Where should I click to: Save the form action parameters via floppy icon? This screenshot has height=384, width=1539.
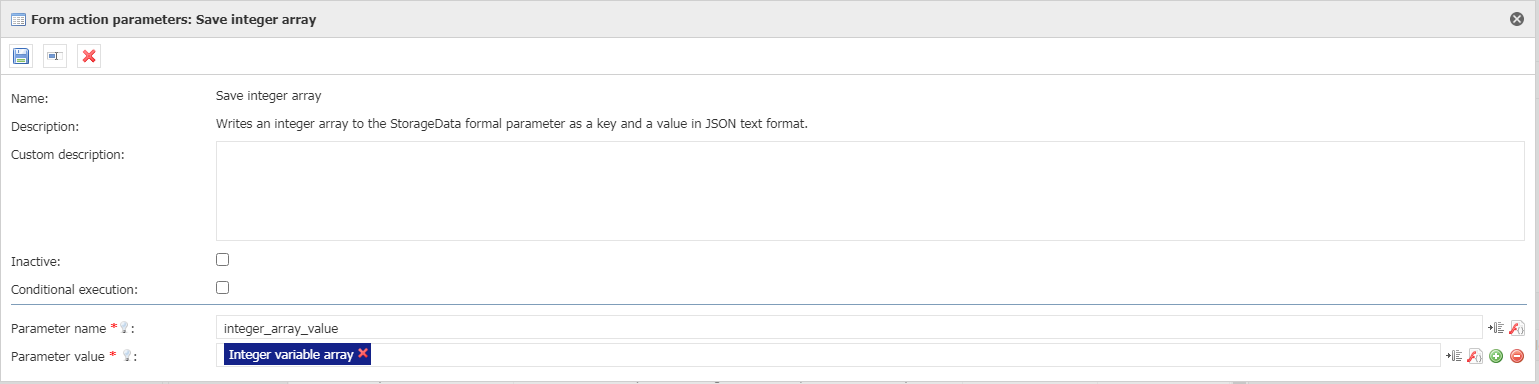(21, 56)
